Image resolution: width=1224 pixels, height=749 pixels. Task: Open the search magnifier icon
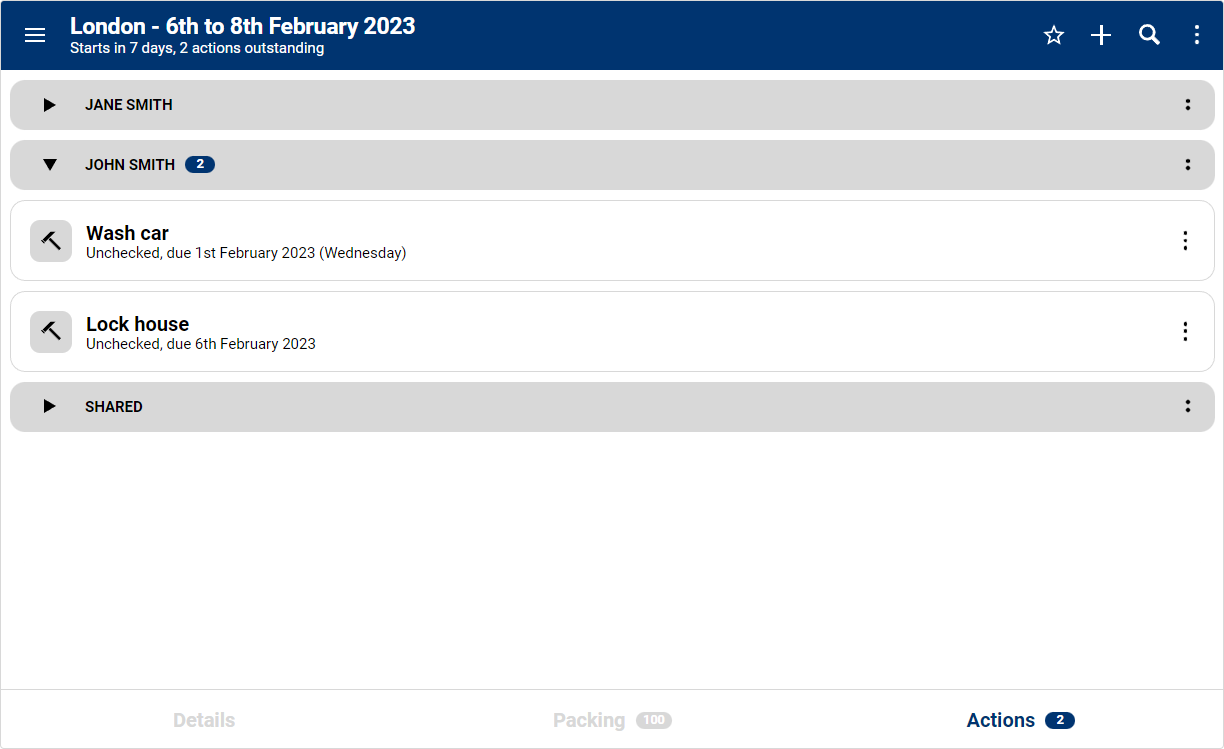click(1149, 35)
